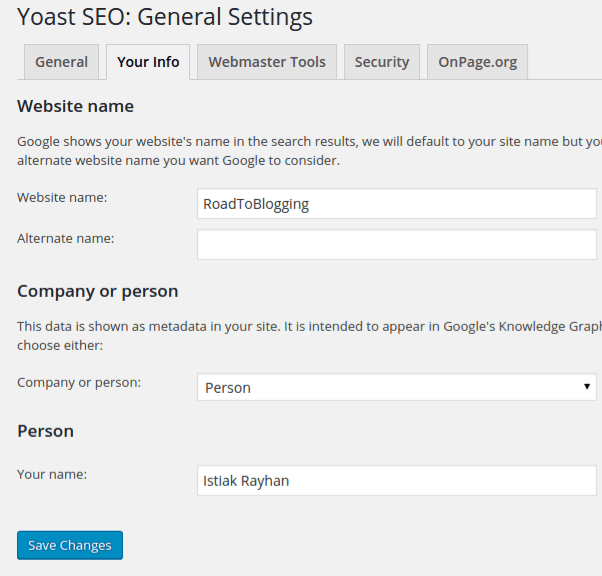The height and width of the screenshot is (576, 602).
Task: Click the Your name field showing Istiak Rayhan
Action: [x=398, y=480]
